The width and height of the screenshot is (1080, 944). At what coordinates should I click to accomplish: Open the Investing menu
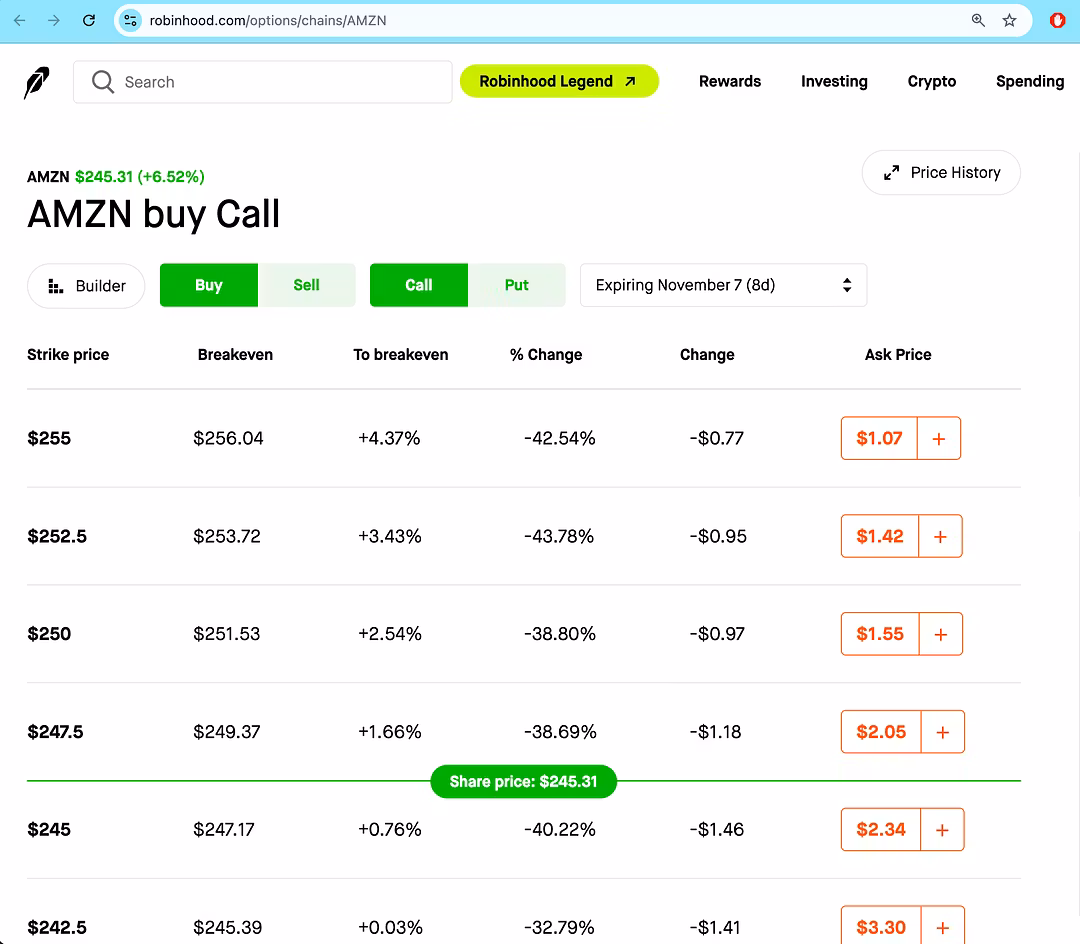click(834, 82)
